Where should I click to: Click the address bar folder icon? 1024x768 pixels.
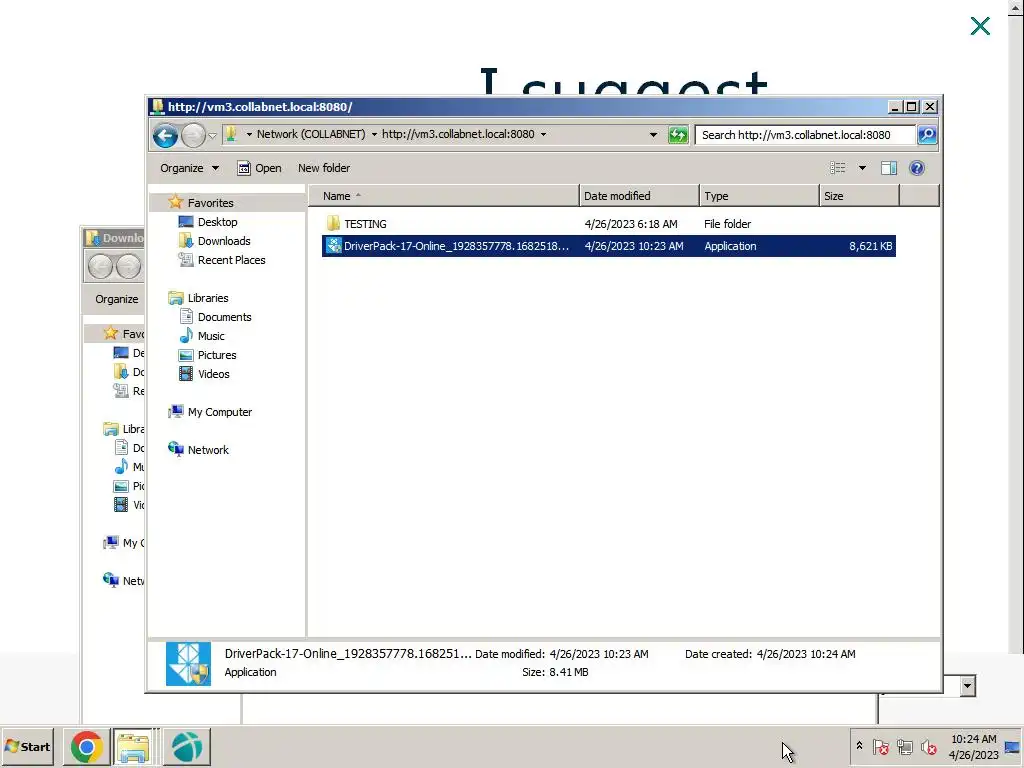click(x=231, y=134)
